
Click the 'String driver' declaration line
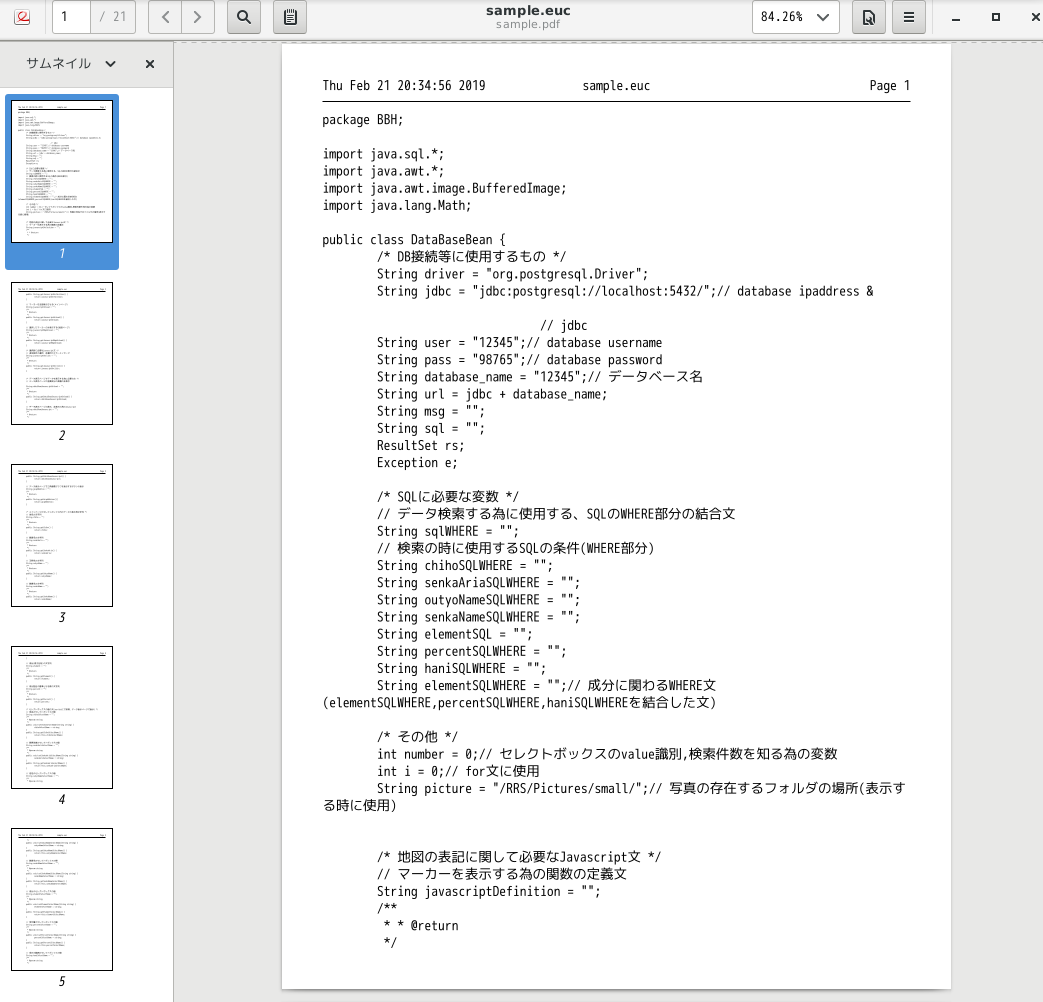click(x=512, y=274)
